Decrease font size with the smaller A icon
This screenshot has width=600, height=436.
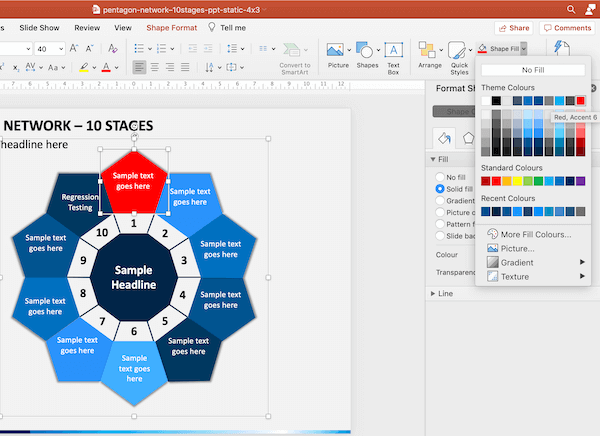tap(89, 49)
